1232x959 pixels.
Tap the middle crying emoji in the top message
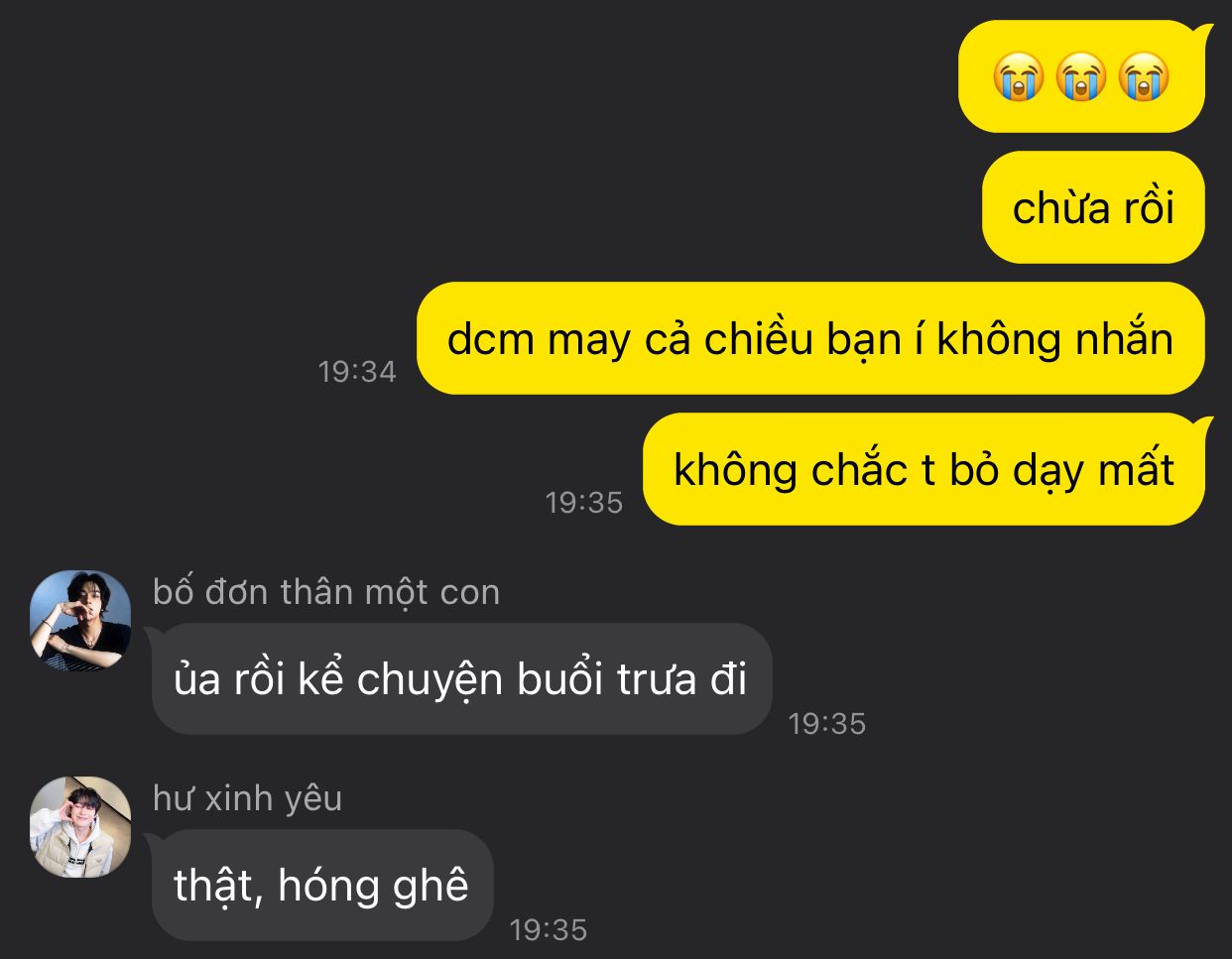click(1081, 77)
